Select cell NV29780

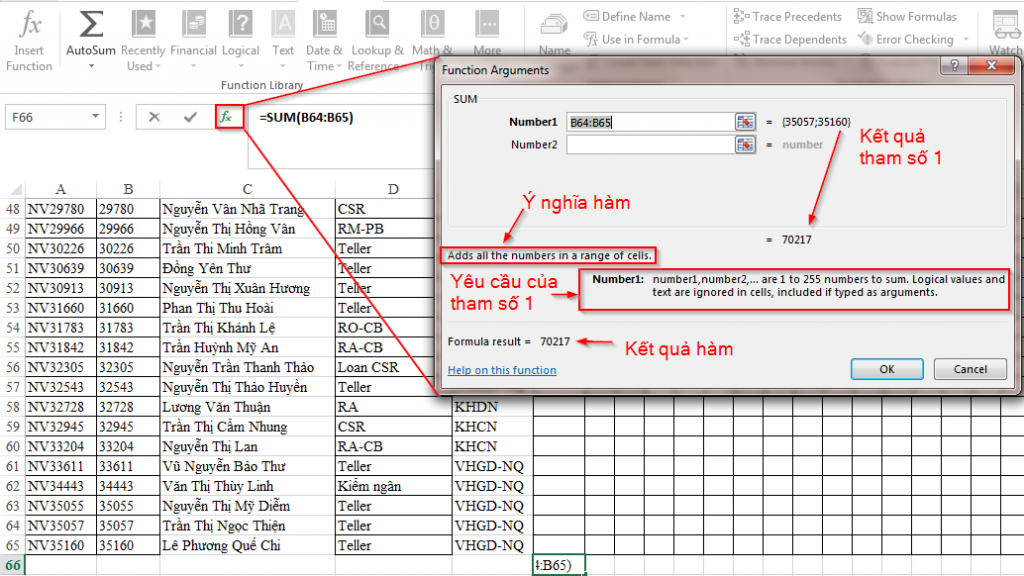(x=61, y=209)
